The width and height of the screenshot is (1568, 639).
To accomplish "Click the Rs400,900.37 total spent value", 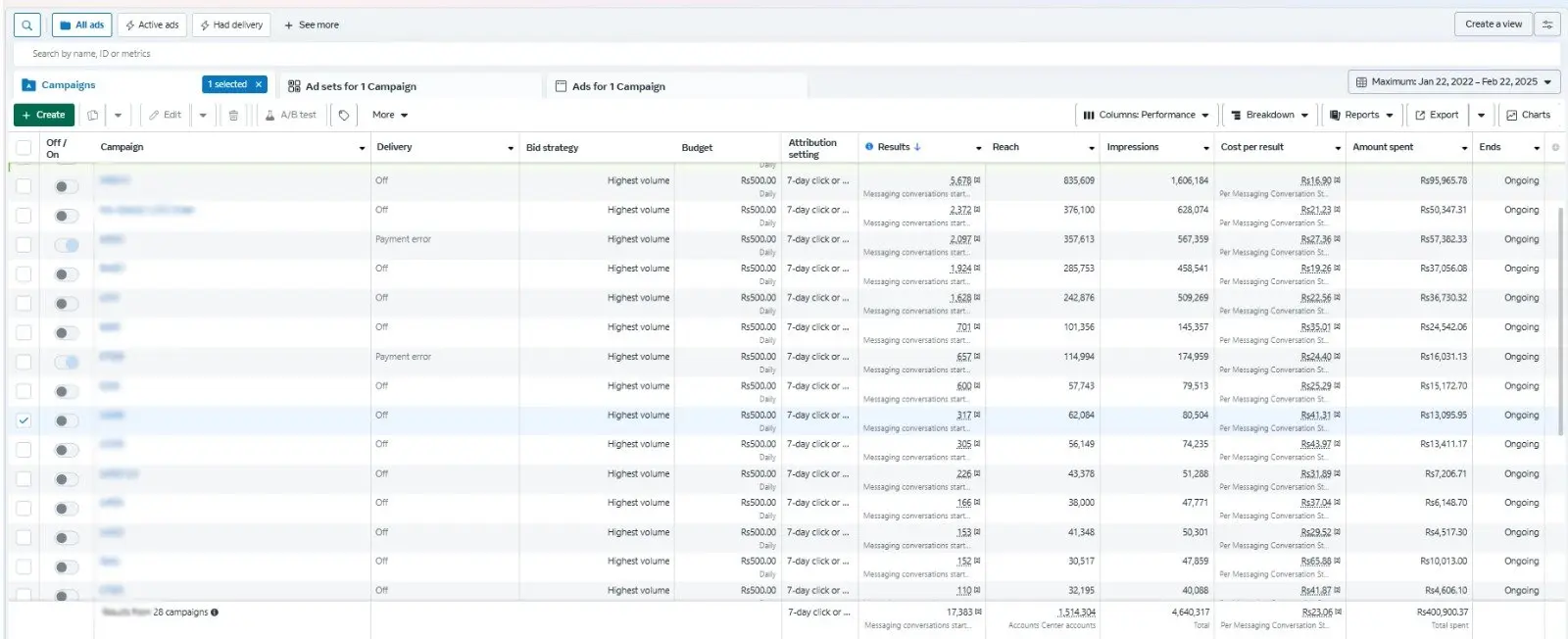I will (1443, 612).
